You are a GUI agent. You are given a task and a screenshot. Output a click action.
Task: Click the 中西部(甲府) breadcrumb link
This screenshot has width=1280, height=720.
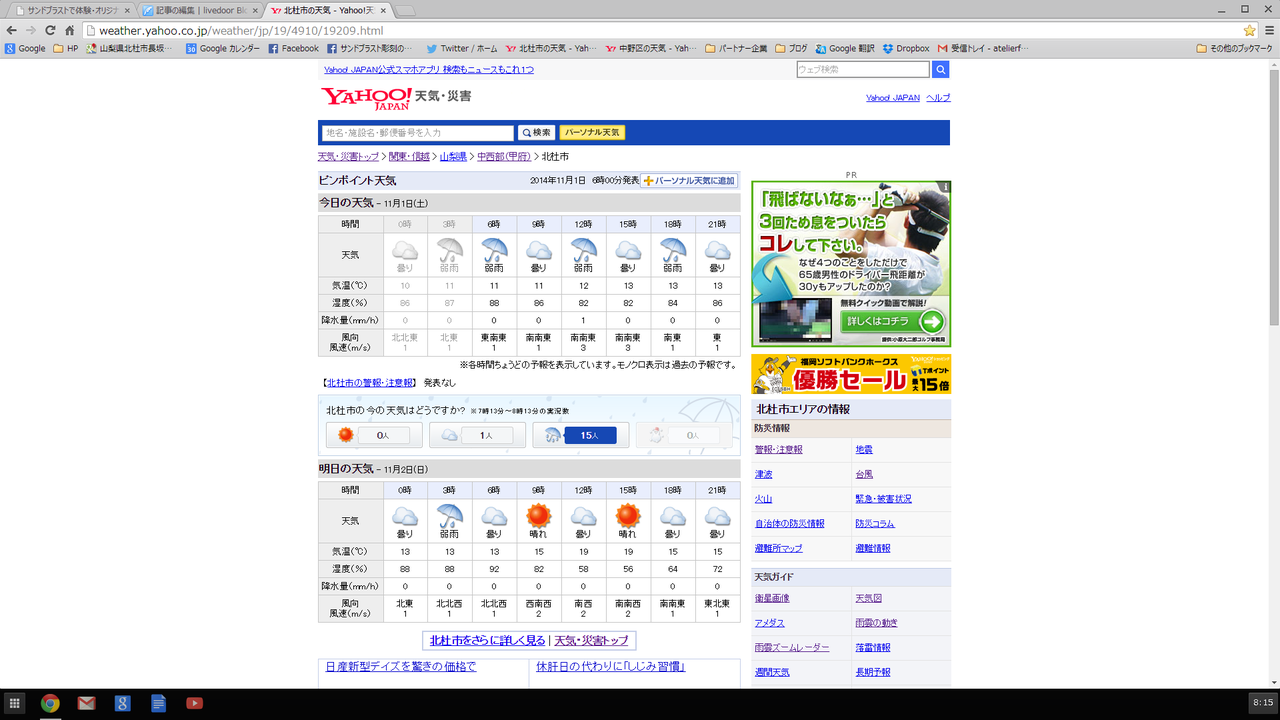(x=504, y=157)
